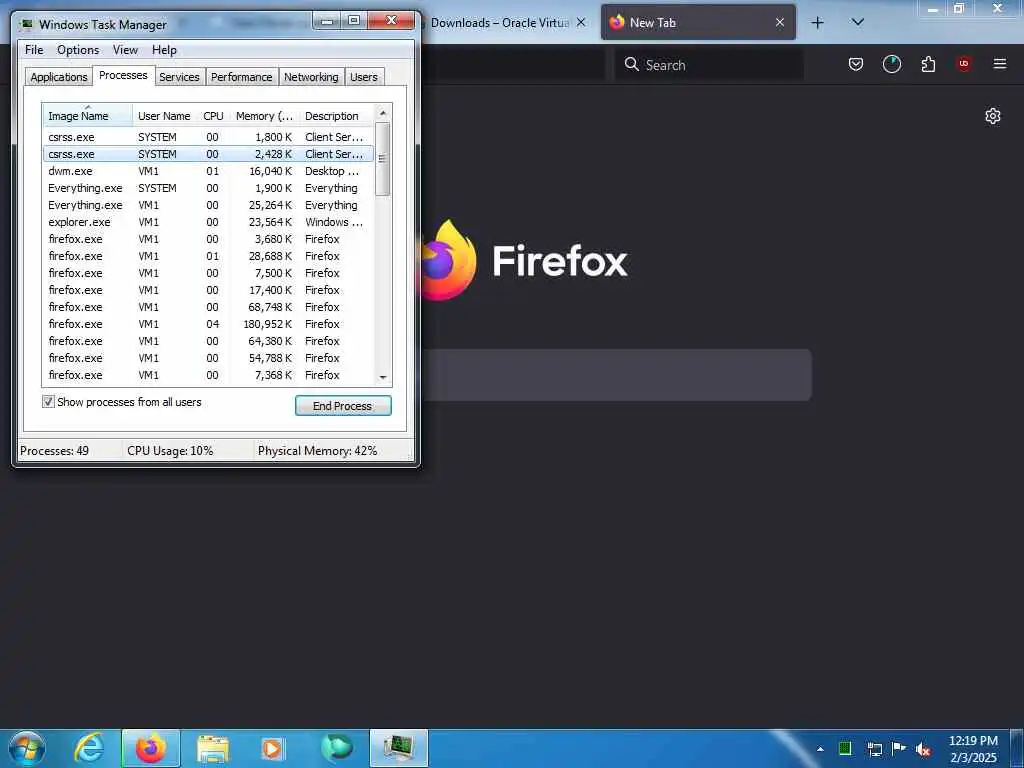Sort by User Name column header
Viewport: 1024px width, 768px height.
click(165, 116)
